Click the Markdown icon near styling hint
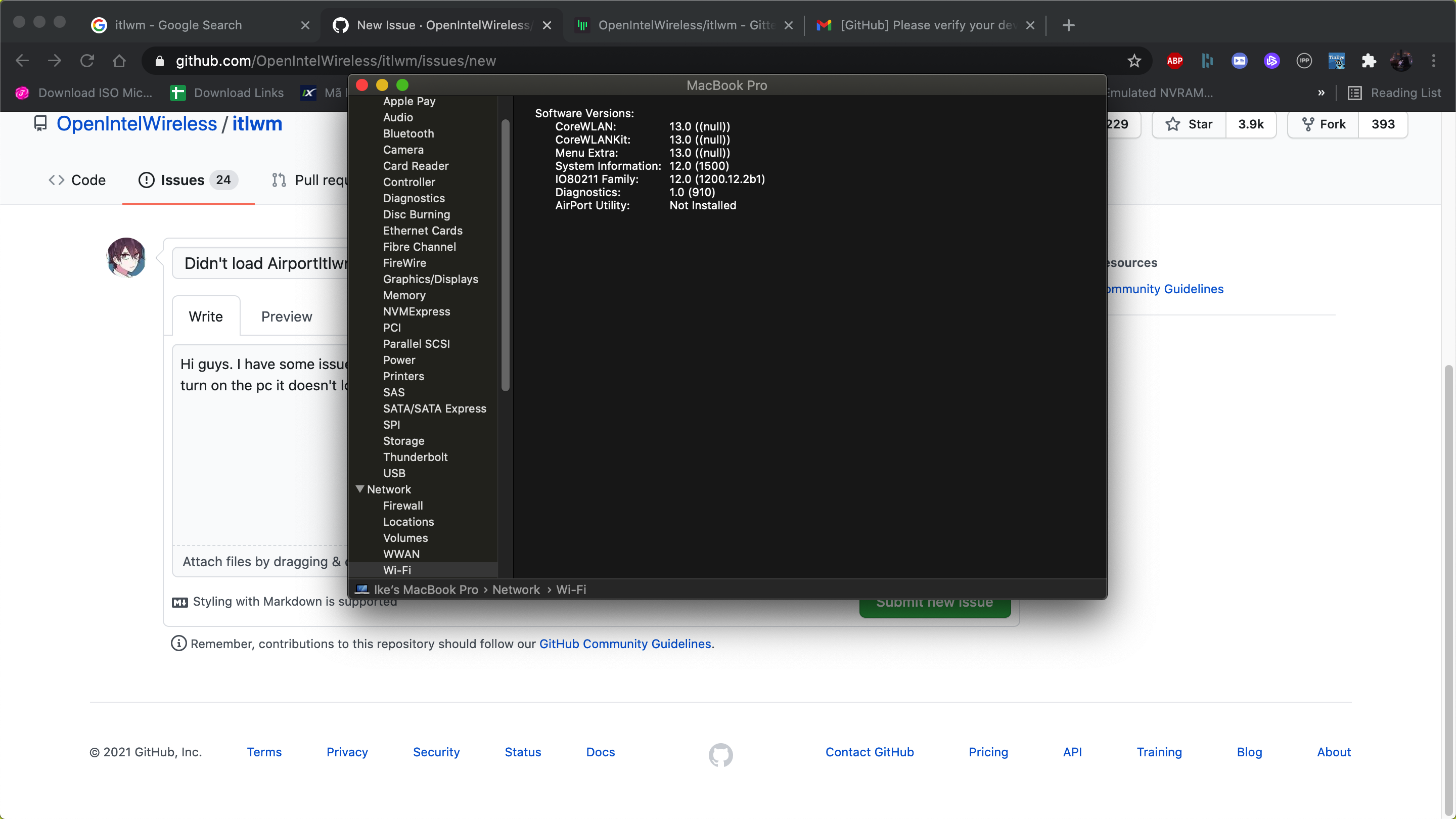Viewport: 1456px width, 819px height. (179, 603)
